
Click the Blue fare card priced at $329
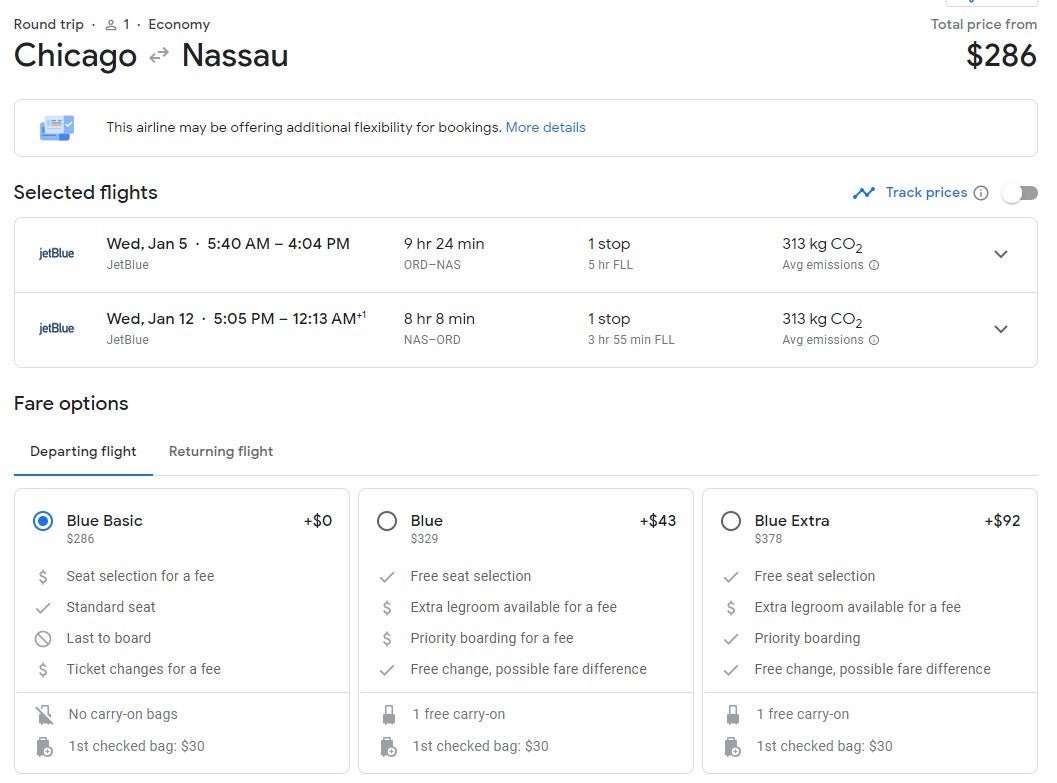(x=525, y=600)
